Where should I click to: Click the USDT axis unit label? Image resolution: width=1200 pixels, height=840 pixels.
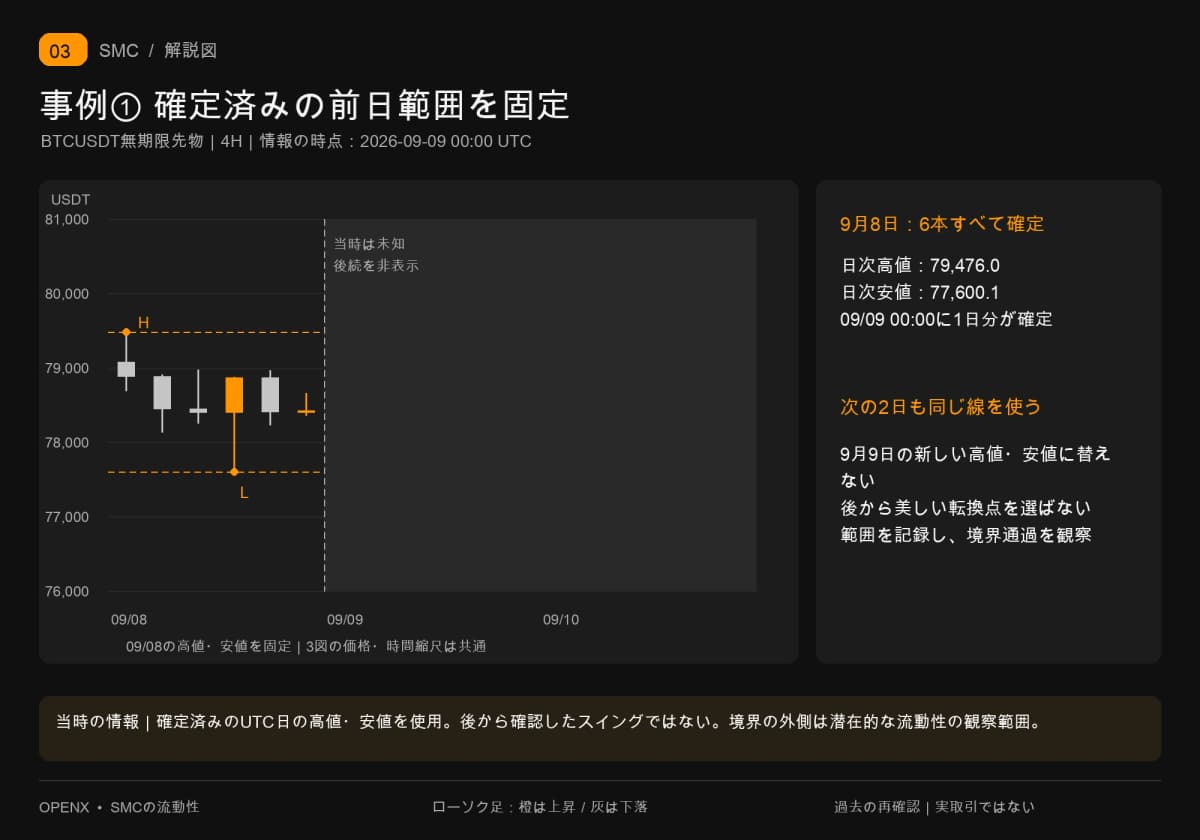pos(70,199)
